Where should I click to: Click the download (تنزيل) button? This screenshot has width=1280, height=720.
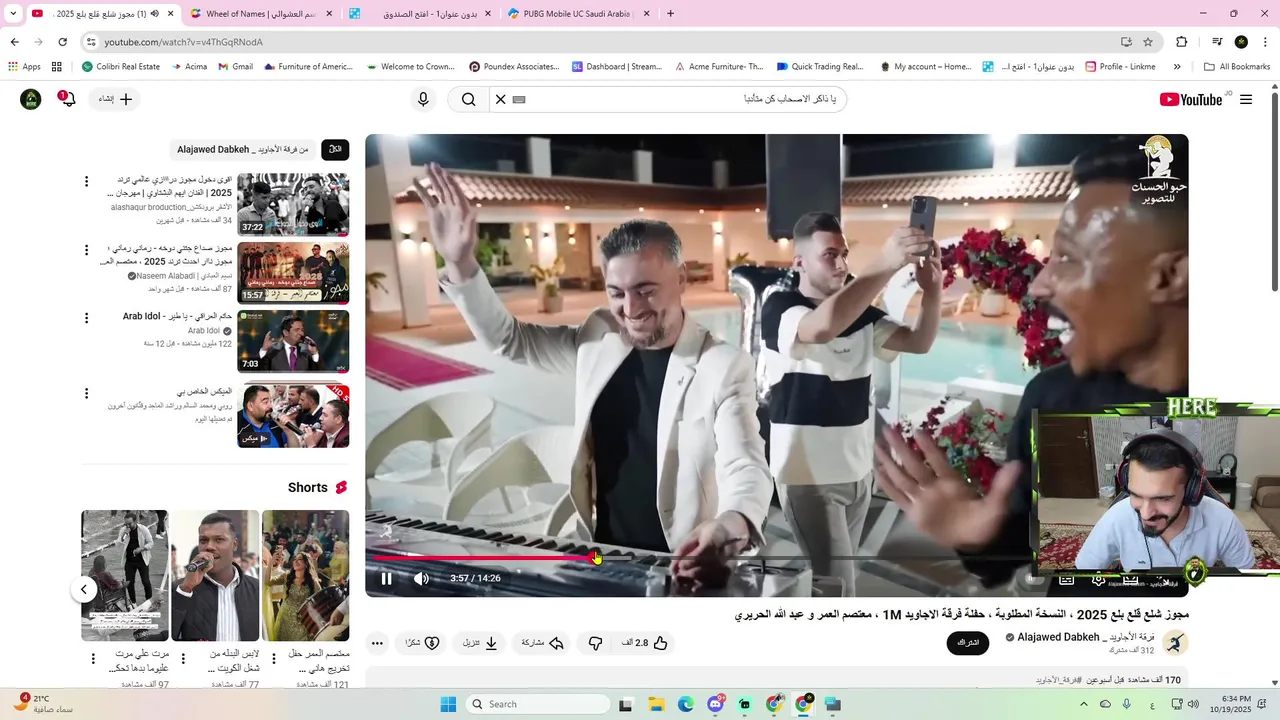[x=480, y=643]
